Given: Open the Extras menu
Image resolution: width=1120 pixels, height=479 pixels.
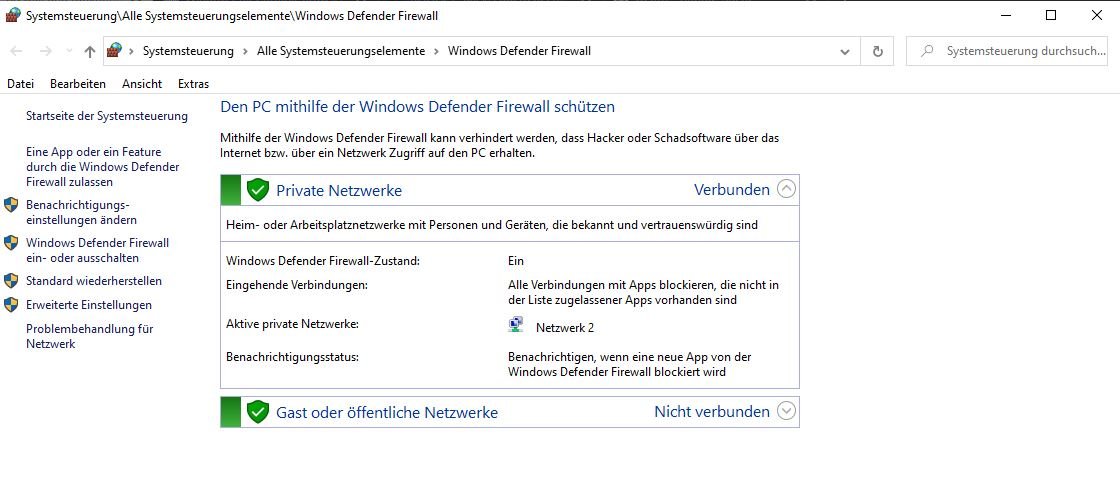Looking at the screenshot, I should [x=194, y=84].
